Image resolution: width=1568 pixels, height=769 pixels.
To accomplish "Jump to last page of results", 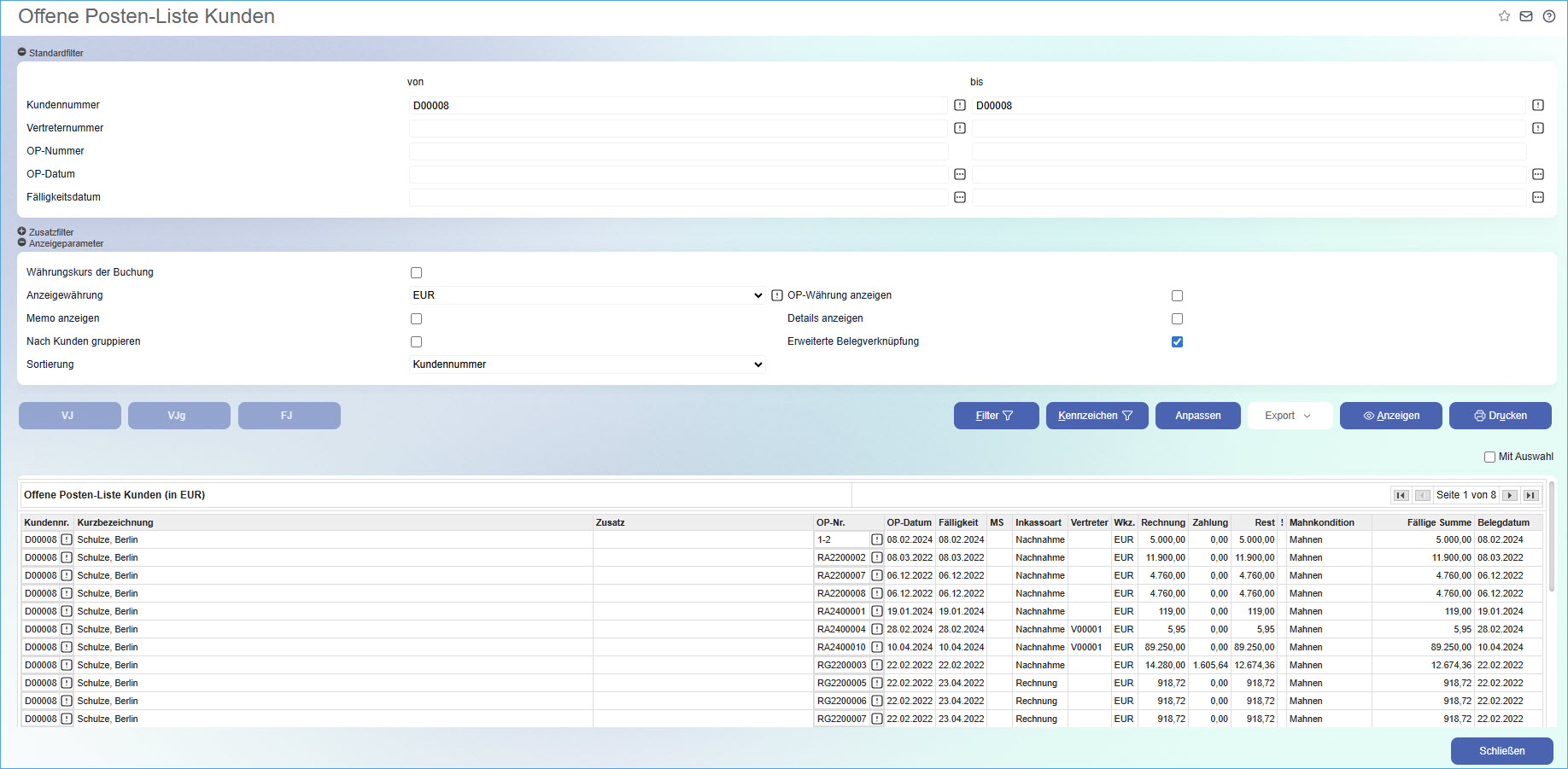I will (x=1530, y=495).
